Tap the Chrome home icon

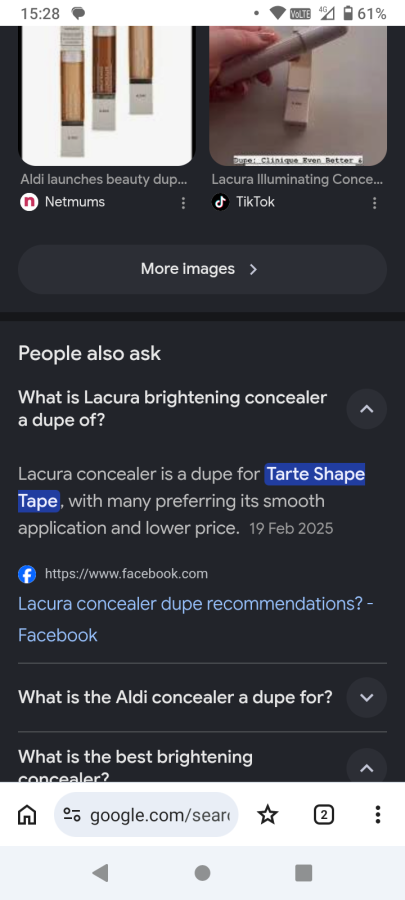(27, 814)
